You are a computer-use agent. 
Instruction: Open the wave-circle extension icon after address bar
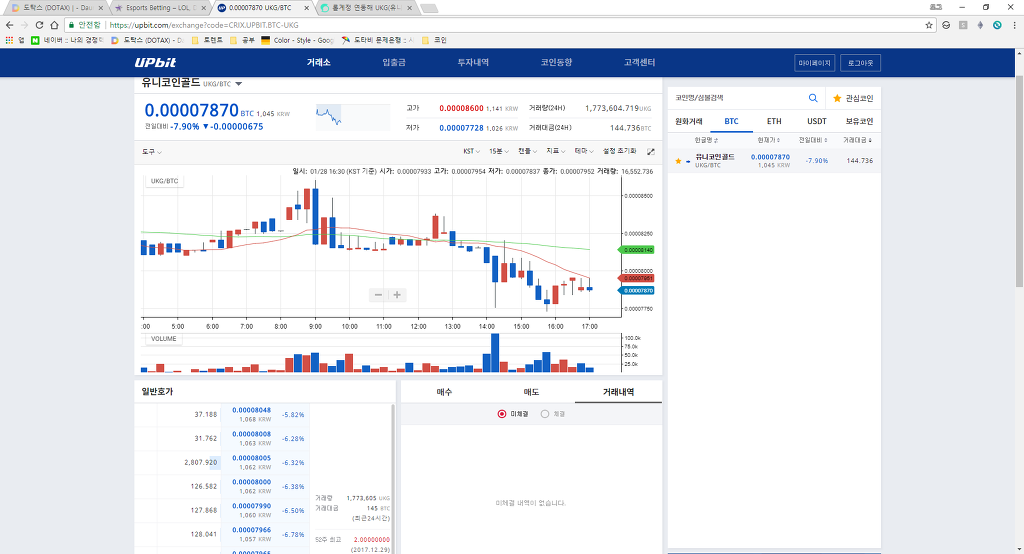tap(946, 25)
